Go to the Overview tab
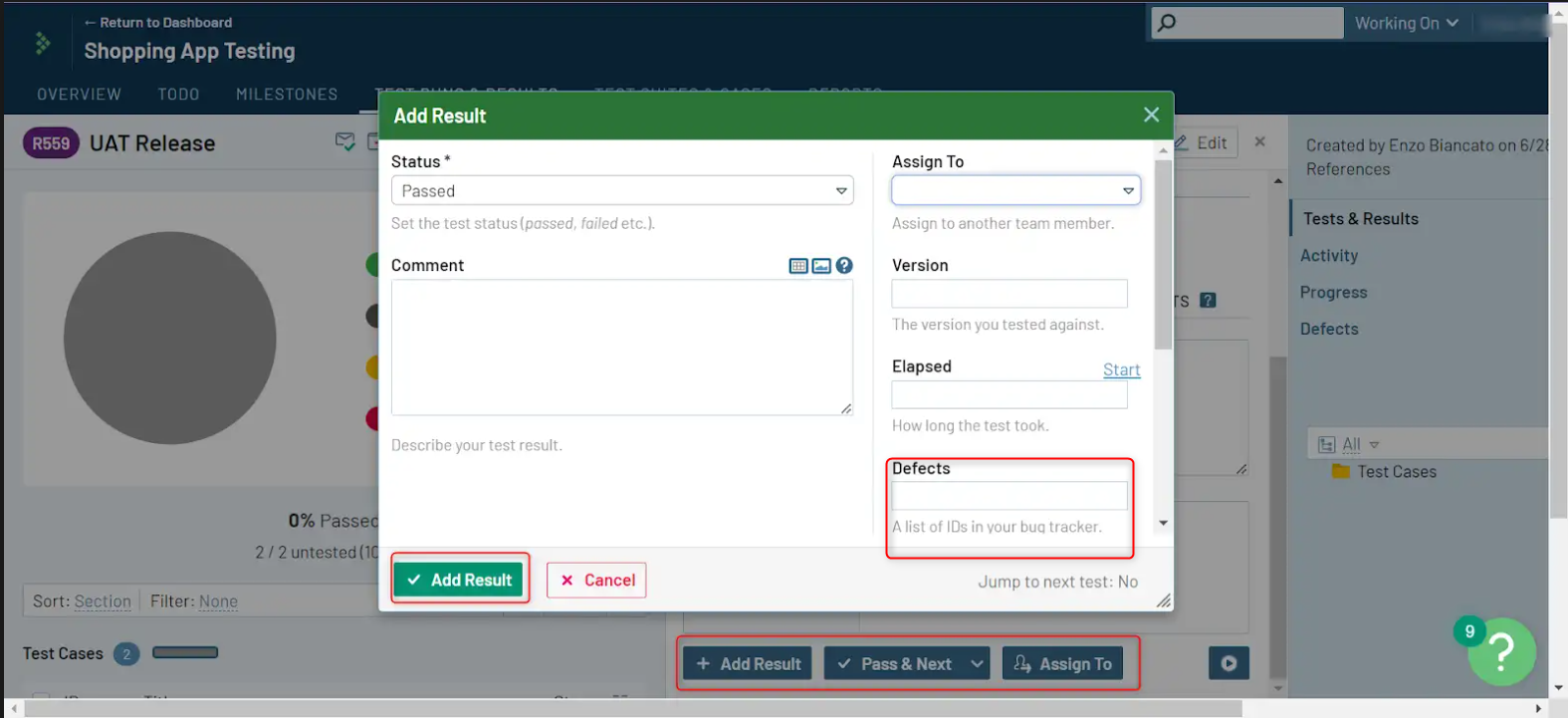The image size is (1568, 718). click(x=79, y=95)
